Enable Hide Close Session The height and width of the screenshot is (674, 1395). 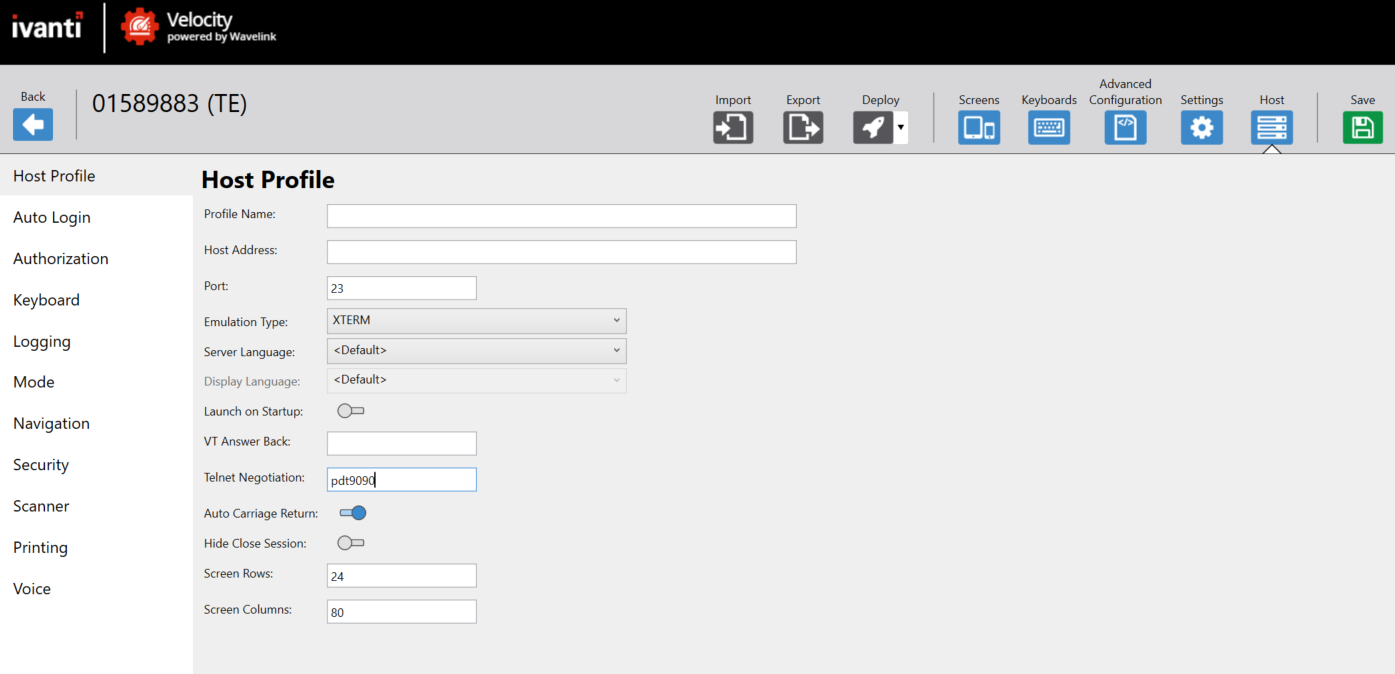[350, 542]
